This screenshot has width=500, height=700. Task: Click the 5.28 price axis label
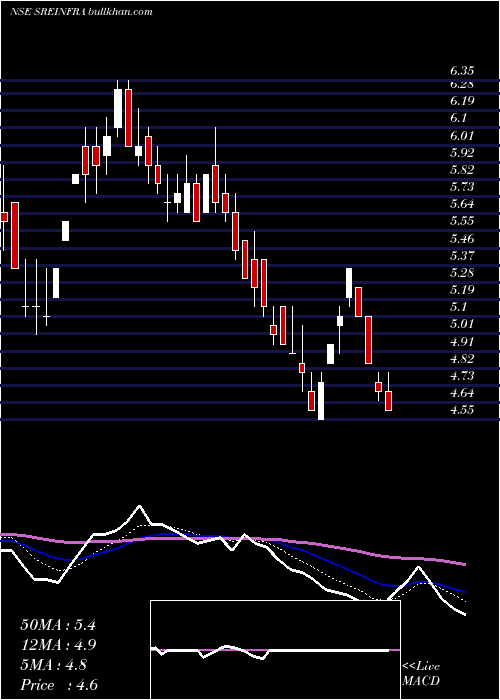(x=462, y=272)
